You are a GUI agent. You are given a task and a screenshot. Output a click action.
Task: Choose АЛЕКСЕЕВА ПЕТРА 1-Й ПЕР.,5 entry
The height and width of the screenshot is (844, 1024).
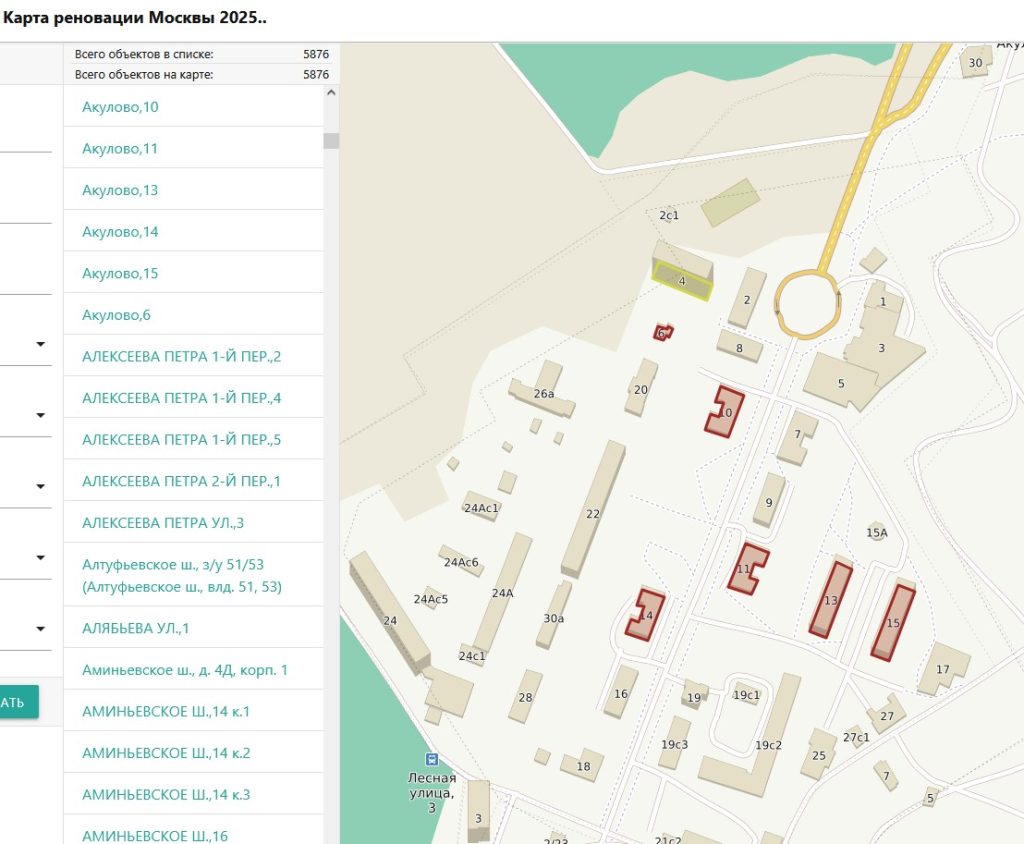click(193, 440)
